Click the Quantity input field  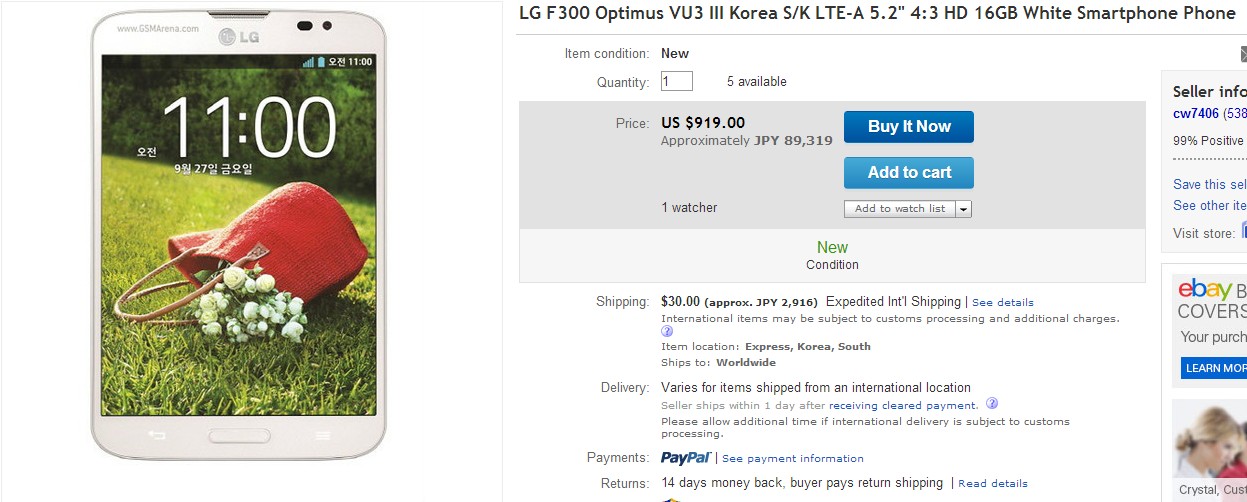(677, 82)
